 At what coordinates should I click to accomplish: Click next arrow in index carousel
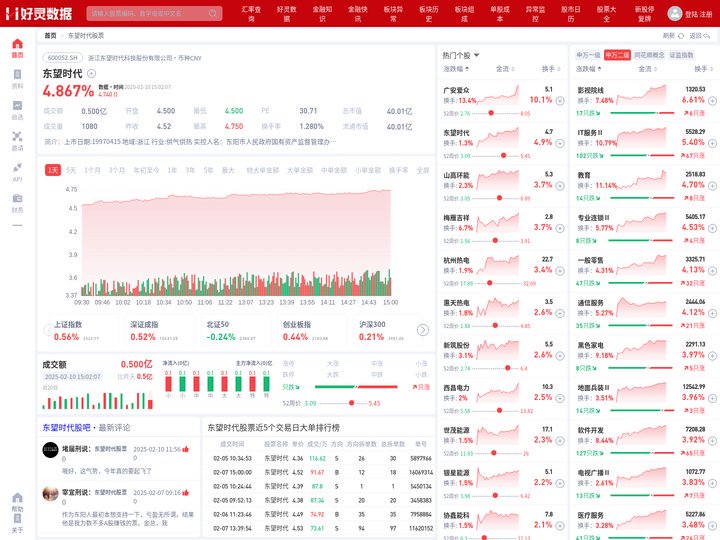coord(423,330)
